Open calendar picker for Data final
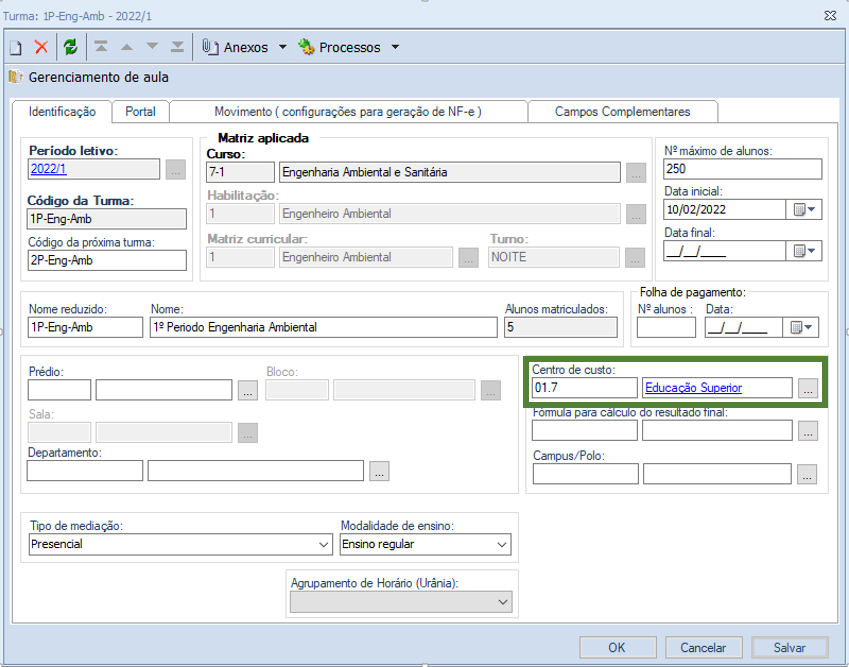The height and width of the screenshot is (667, 849). (804, 251)
